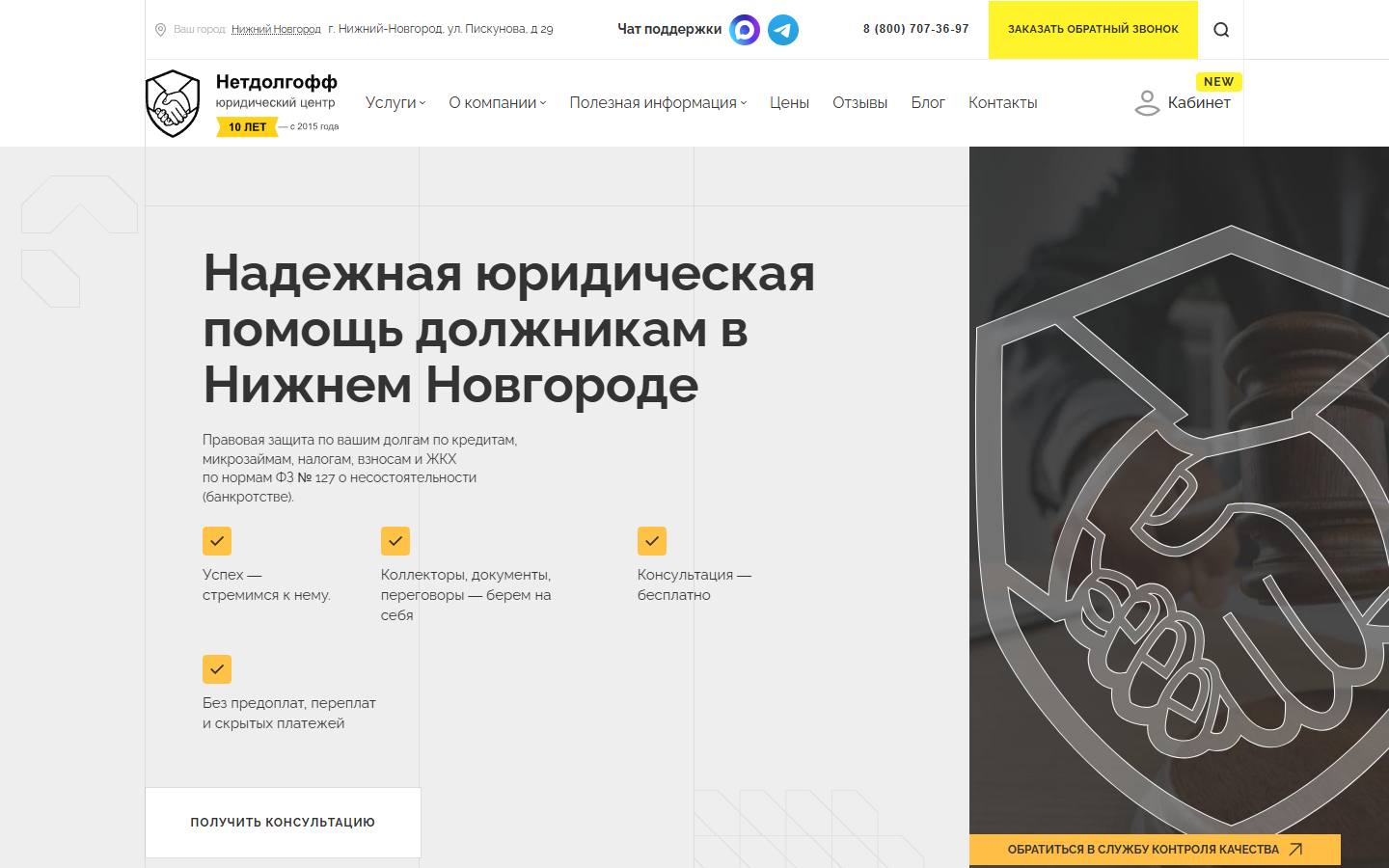Click the checkmark icon above Консультация — бесплатно
Screen dimensions: 1389x868
[x=652, y=541]
